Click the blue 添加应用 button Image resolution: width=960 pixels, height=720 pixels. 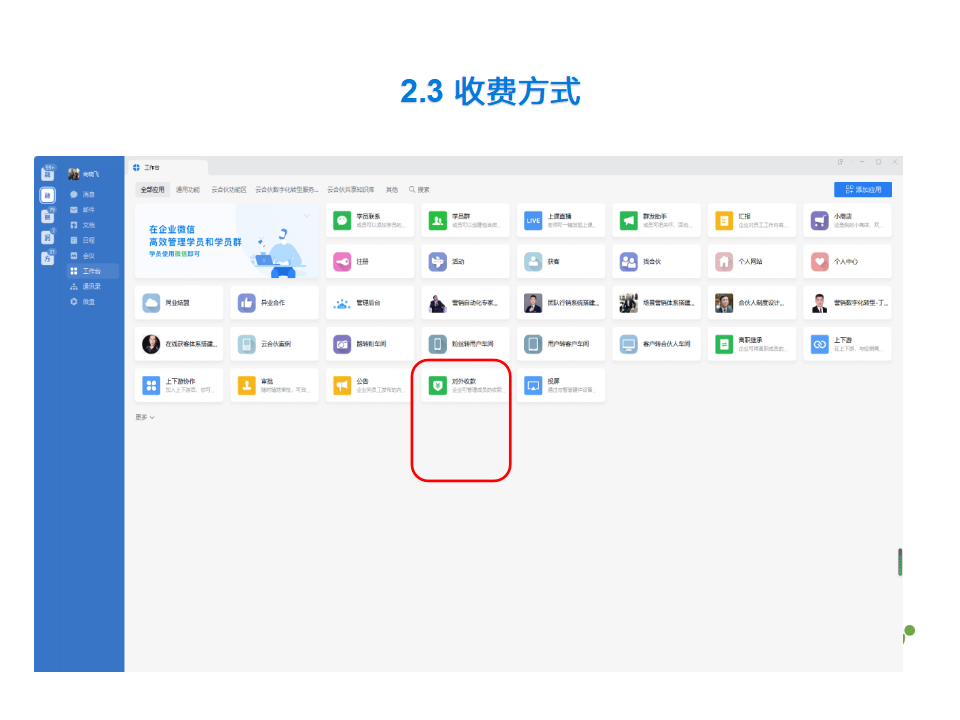pos(863,190)
